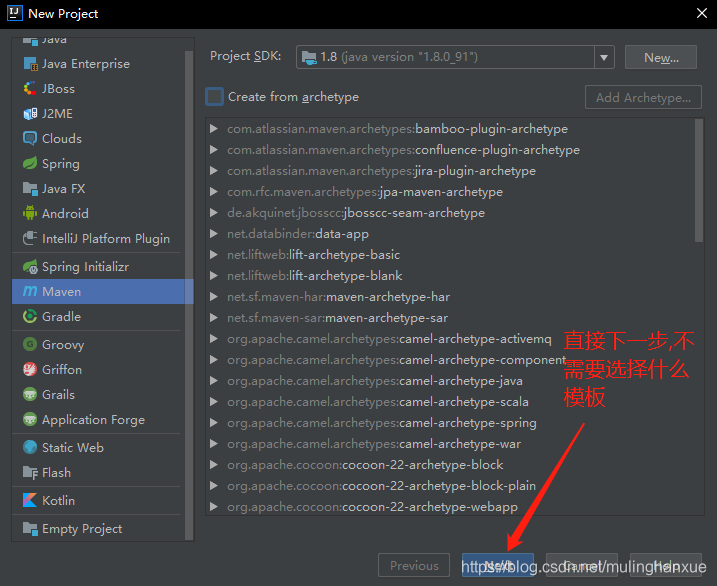Select Static Web project type label

point(73,447)
